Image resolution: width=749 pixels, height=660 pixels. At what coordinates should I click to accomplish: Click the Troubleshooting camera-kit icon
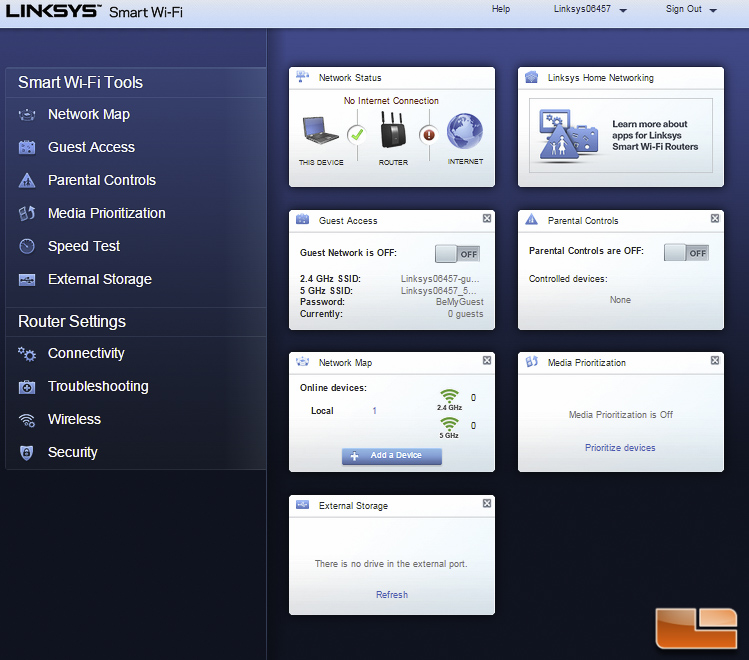click(27, 386)
